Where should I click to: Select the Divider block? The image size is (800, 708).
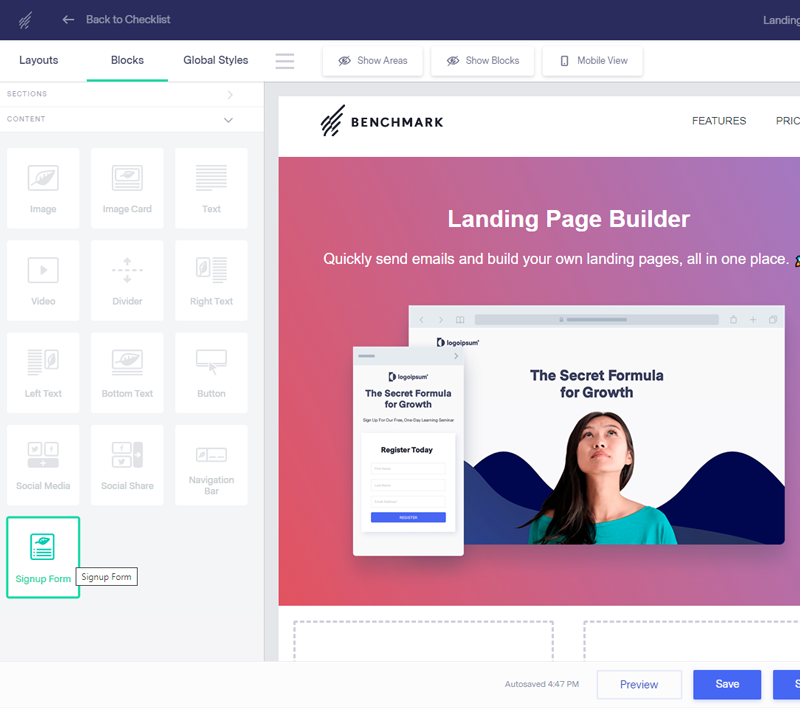[127, 280]
